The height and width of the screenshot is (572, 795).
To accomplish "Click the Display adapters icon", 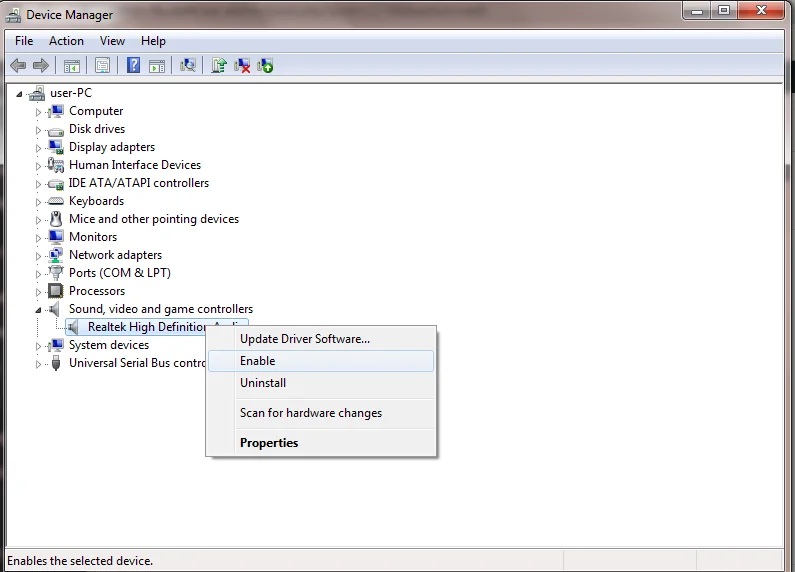I will click(x=56, y=147).
